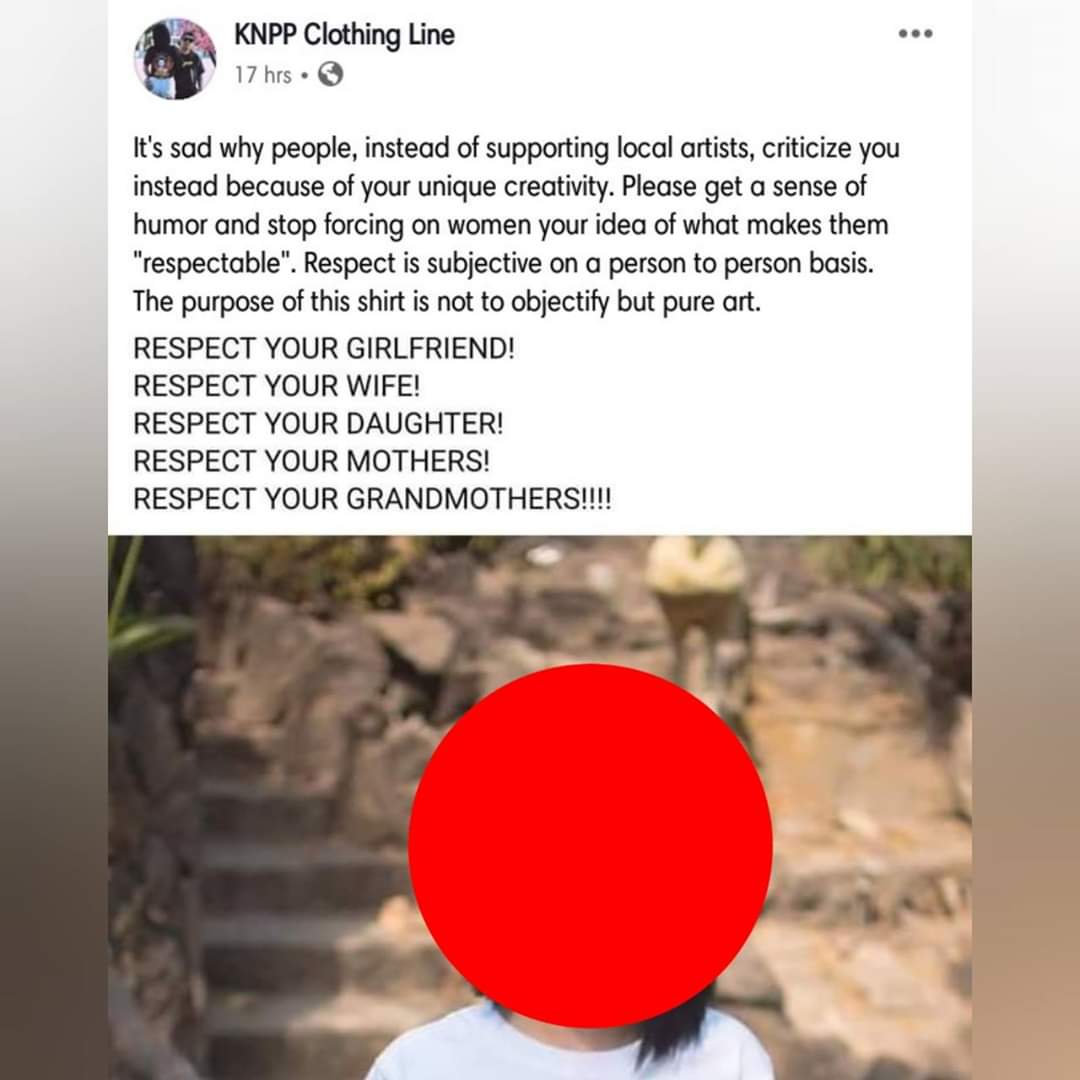
Task: Select the line RESPECT YOUR GRANDMOTHERS!!!!
Action: tap(372, 499)
